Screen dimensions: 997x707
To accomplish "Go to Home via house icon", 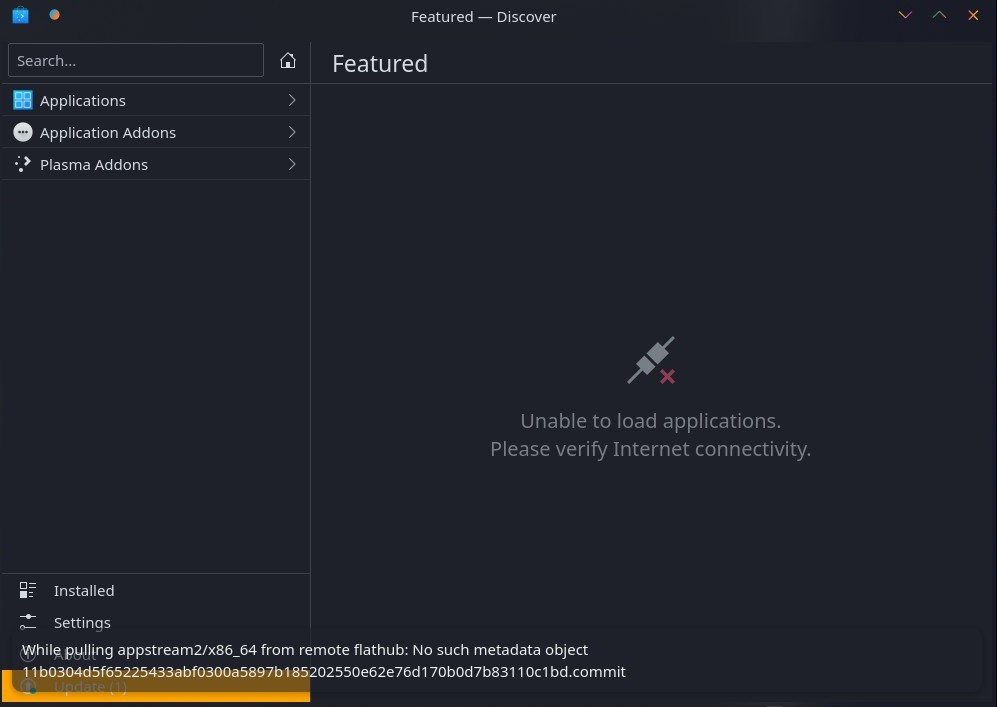I will tap(287, 60).
